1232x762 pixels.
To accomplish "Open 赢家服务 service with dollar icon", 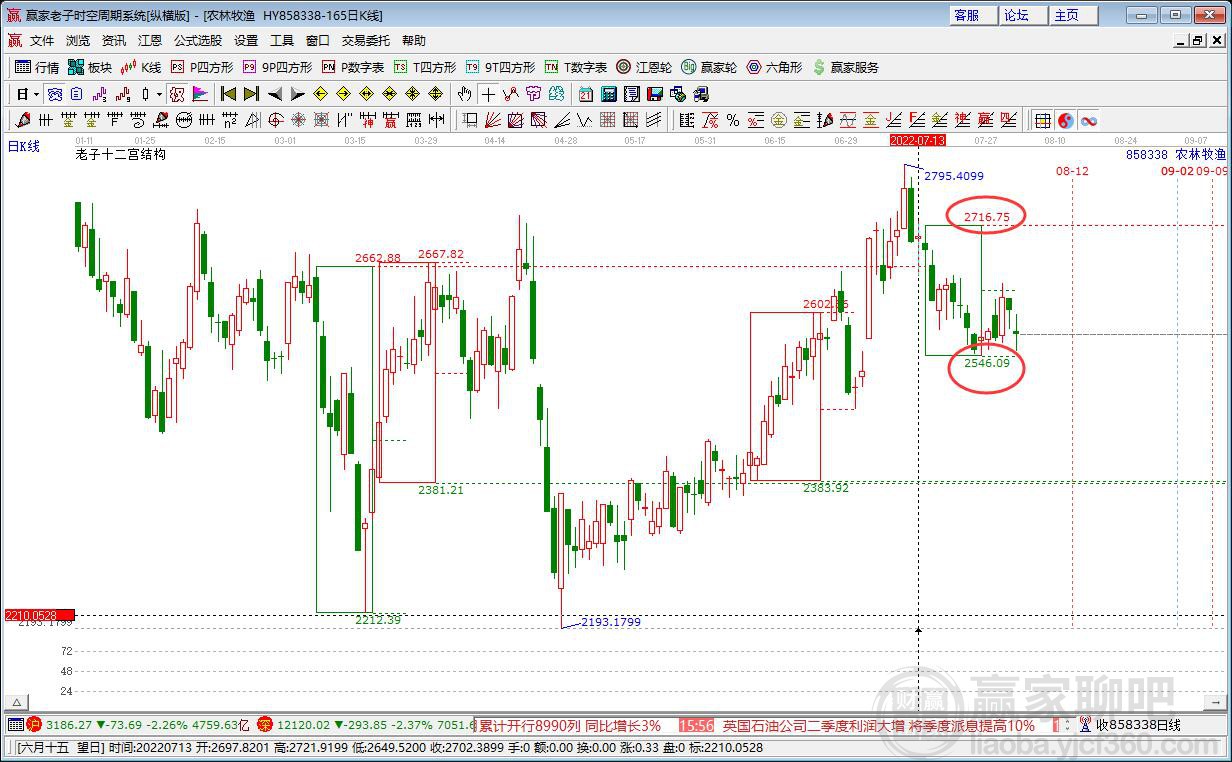I will coord(846,67).
